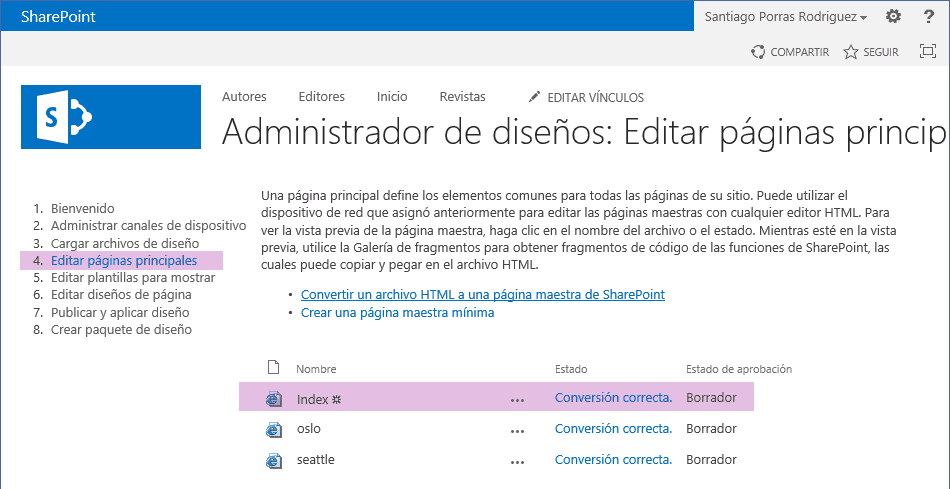Click Borrador cell in oslo row
The height and width of the screenshot is (489, 950).
pos(711,429)
